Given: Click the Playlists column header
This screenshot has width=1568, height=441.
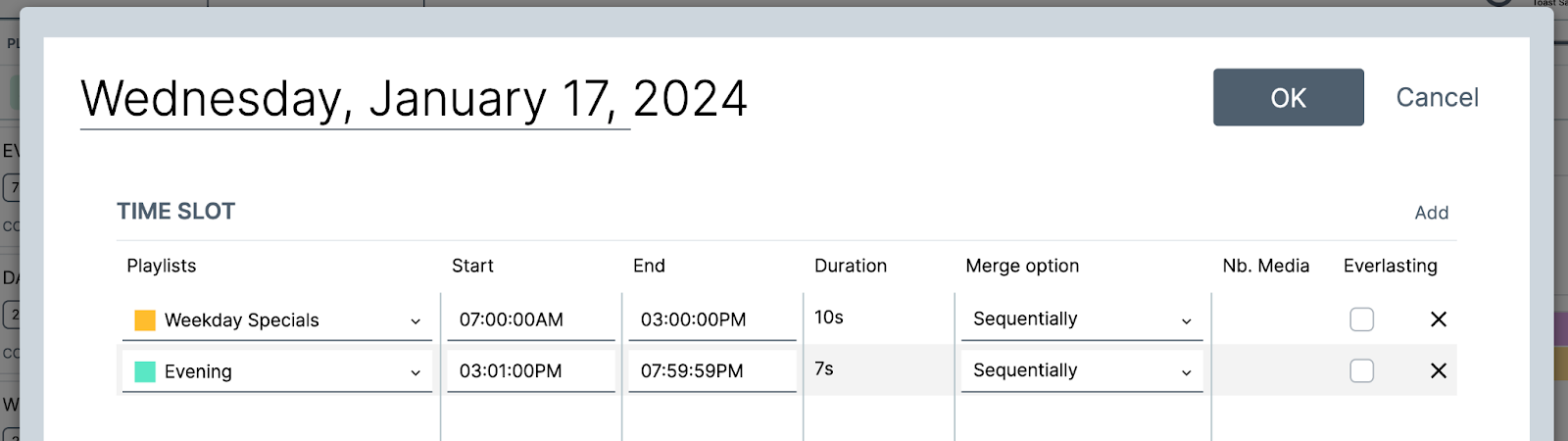Looking at the screenshot, I should pos(162,266).
